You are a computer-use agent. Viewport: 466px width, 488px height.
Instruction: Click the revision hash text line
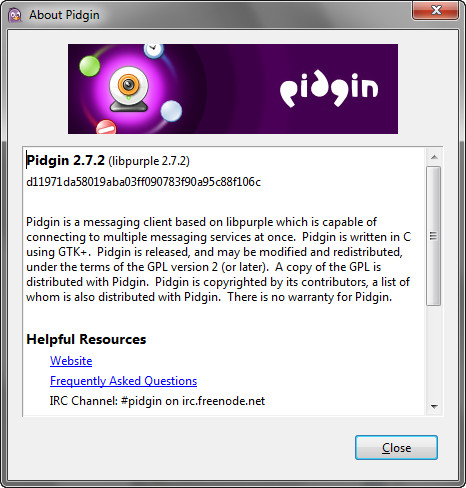tap(143, 182)
